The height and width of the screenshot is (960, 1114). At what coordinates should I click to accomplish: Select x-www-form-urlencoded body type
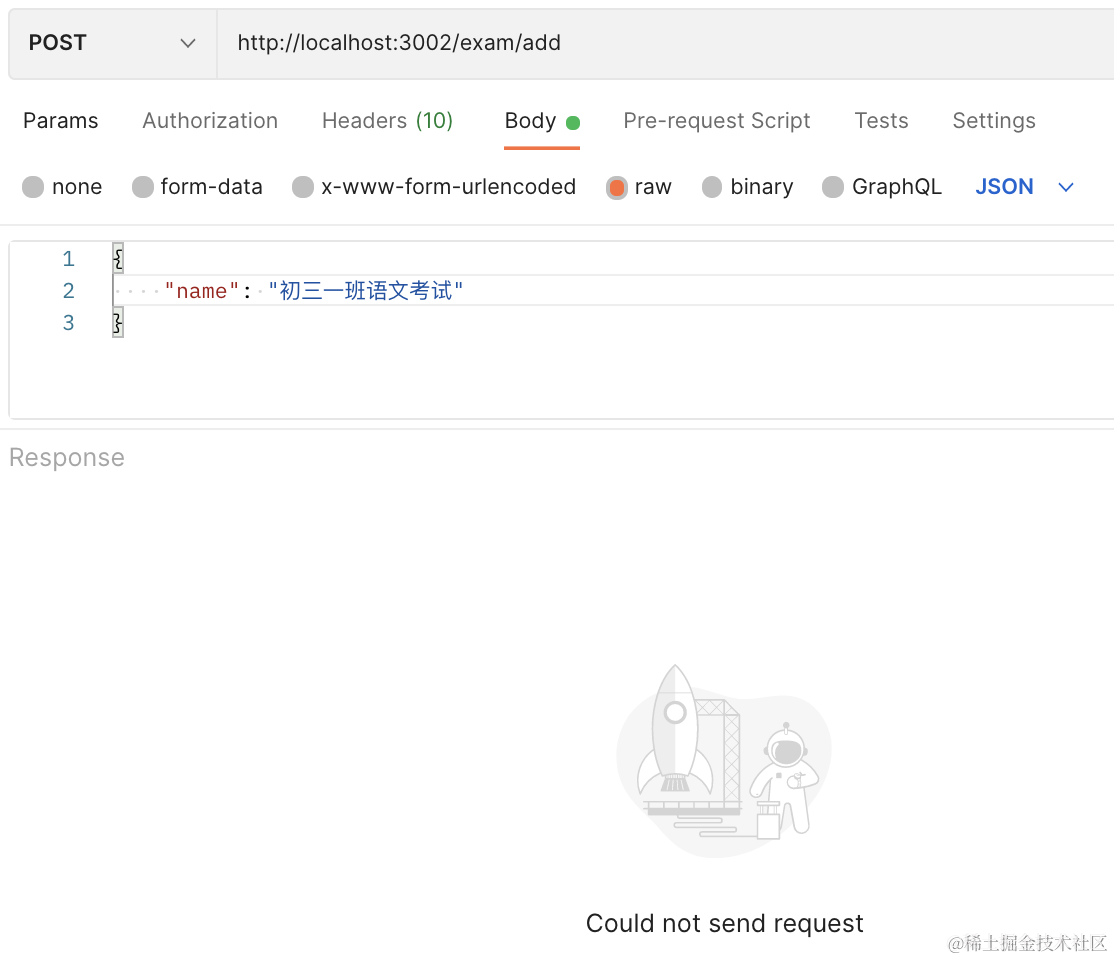click(303, 187)
